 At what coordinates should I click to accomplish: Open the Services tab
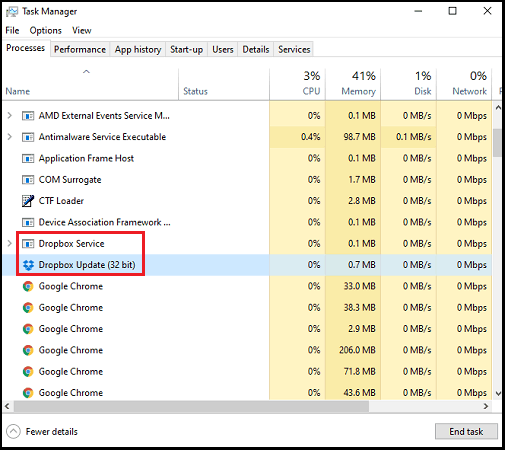coord(294,50)
